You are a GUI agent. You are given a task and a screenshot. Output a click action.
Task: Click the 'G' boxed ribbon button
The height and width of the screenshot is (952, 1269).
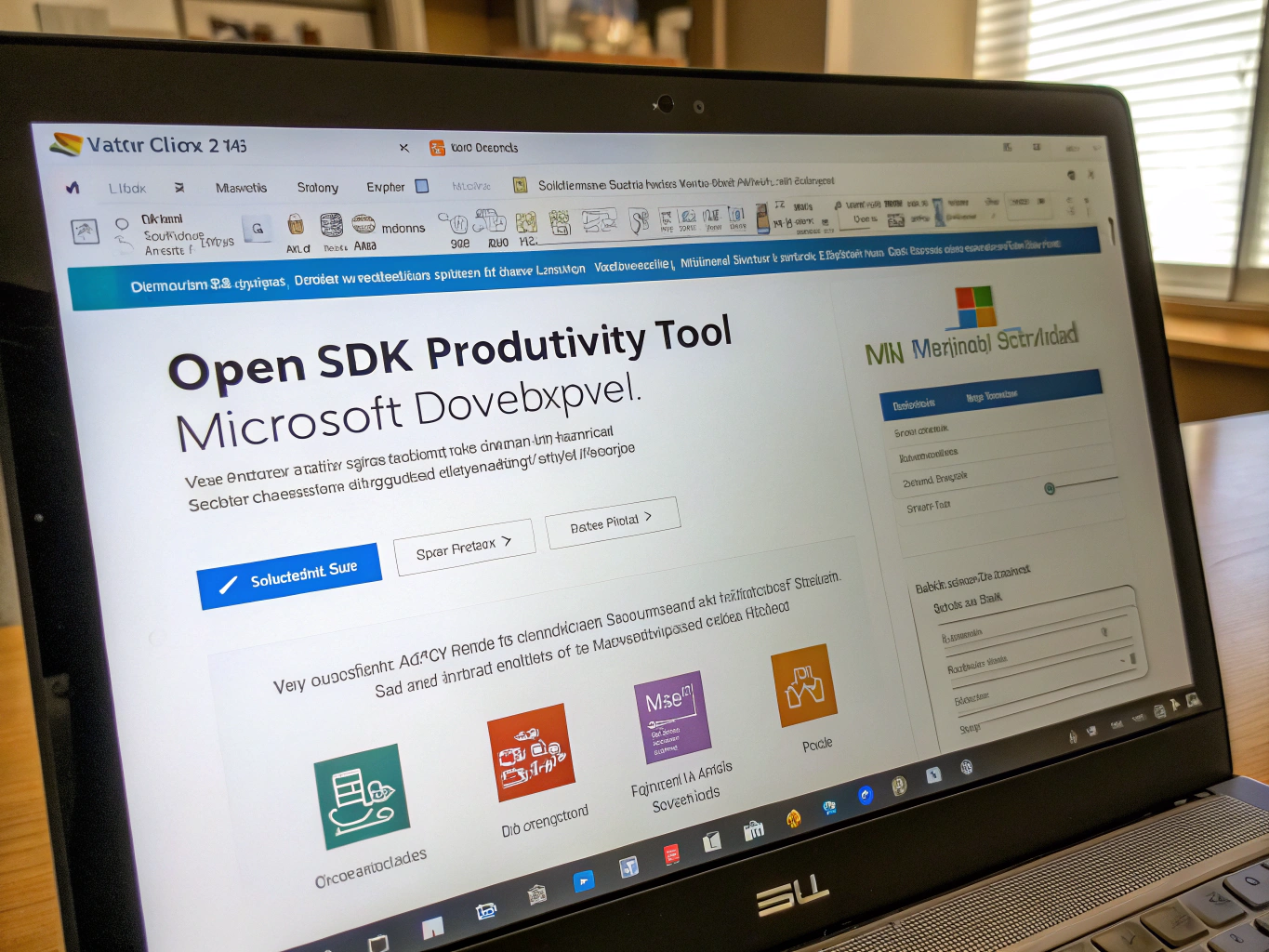pyautogui.click(x=258, y=228)
